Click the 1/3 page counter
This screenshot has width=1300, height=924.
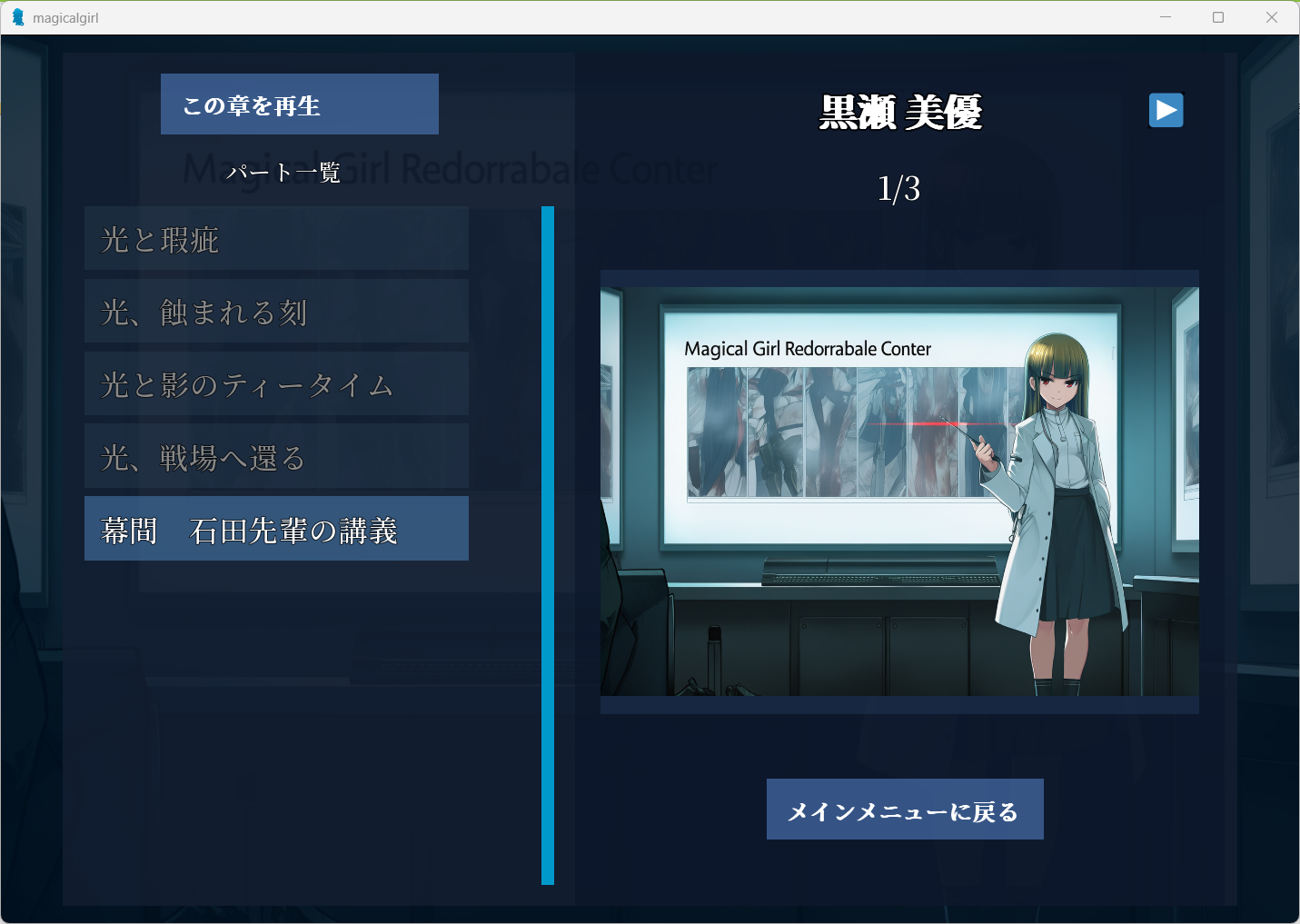click(898, 189)
